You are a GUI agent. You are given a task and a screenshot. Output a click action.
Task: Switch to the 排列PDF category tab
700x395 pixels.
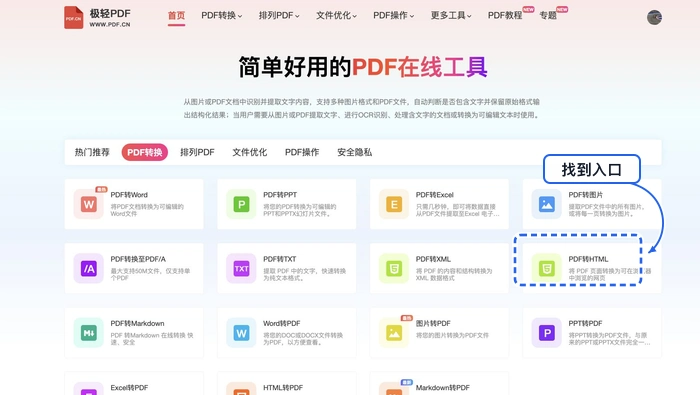(x=197, y=152)
